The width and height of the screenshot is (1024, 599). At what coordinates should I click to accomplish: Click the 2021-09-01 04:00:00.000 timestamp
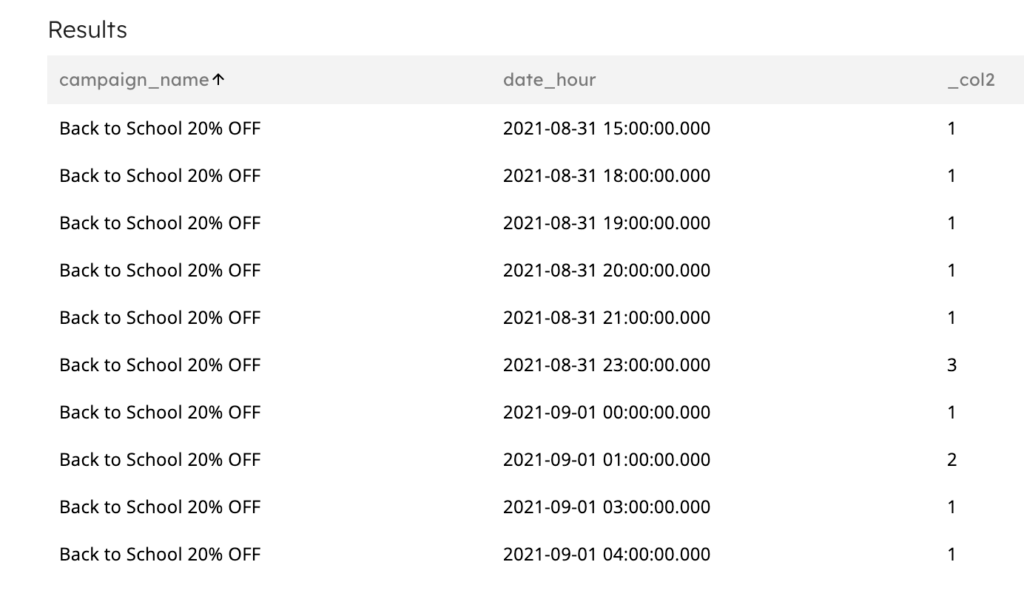pyautogui.click(x=606, y=554)
